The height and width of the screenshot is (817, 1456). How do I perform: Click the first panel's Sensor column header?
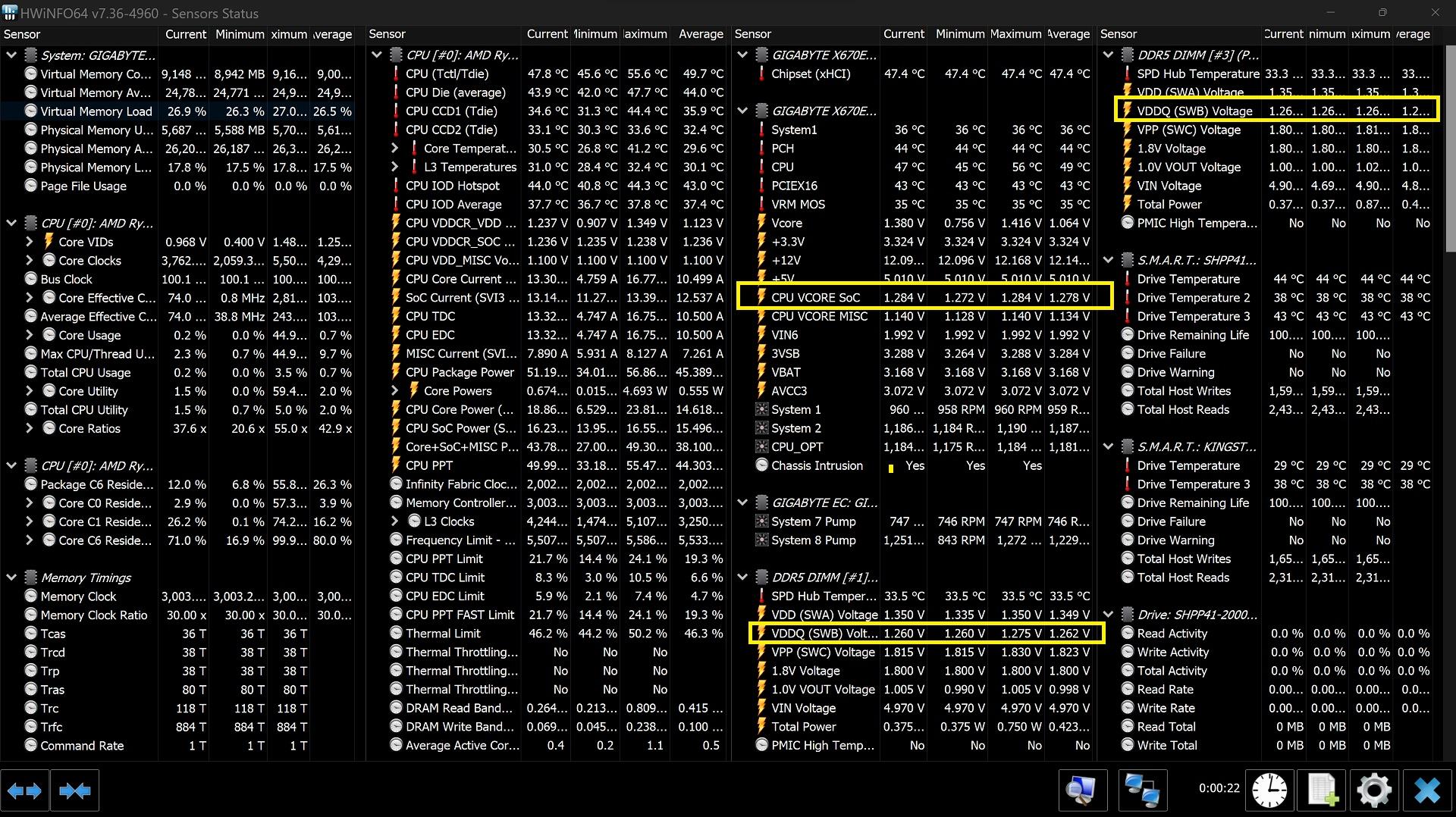(79, 34)
